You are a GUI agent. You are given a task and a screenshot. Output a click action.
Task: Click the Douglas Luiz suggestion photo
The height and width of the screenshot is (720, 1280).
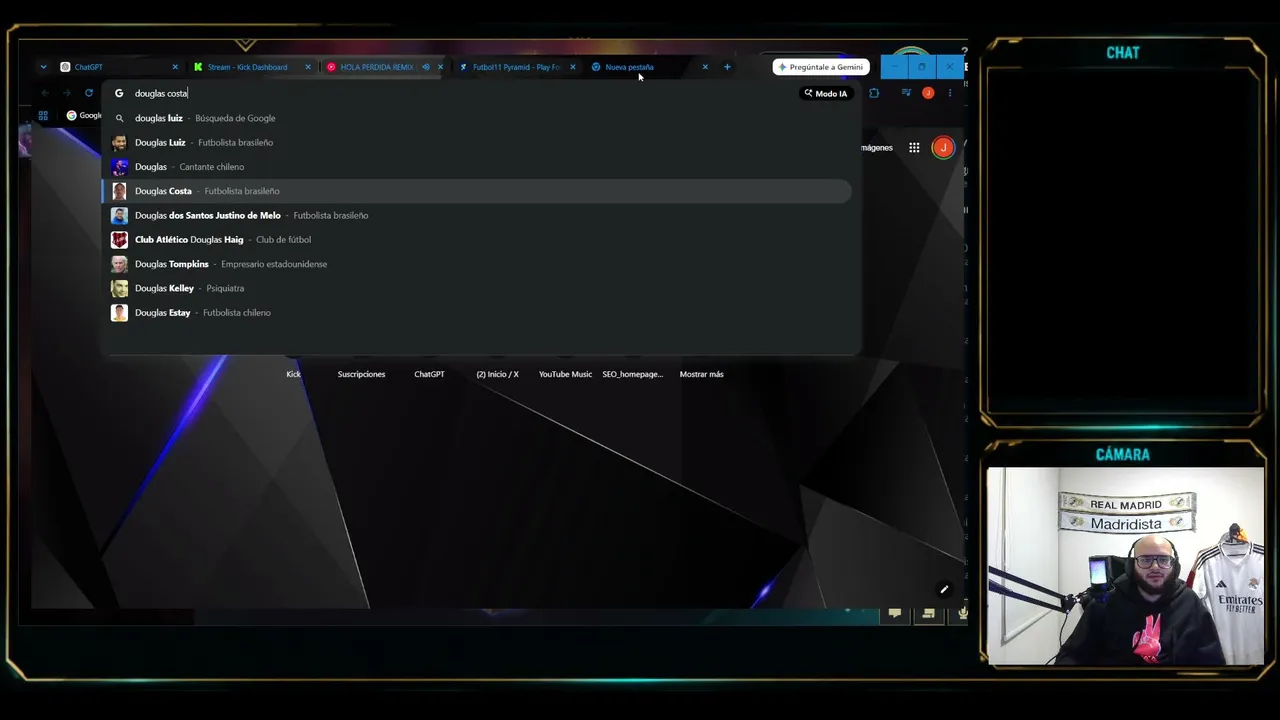tap(119, 142)
